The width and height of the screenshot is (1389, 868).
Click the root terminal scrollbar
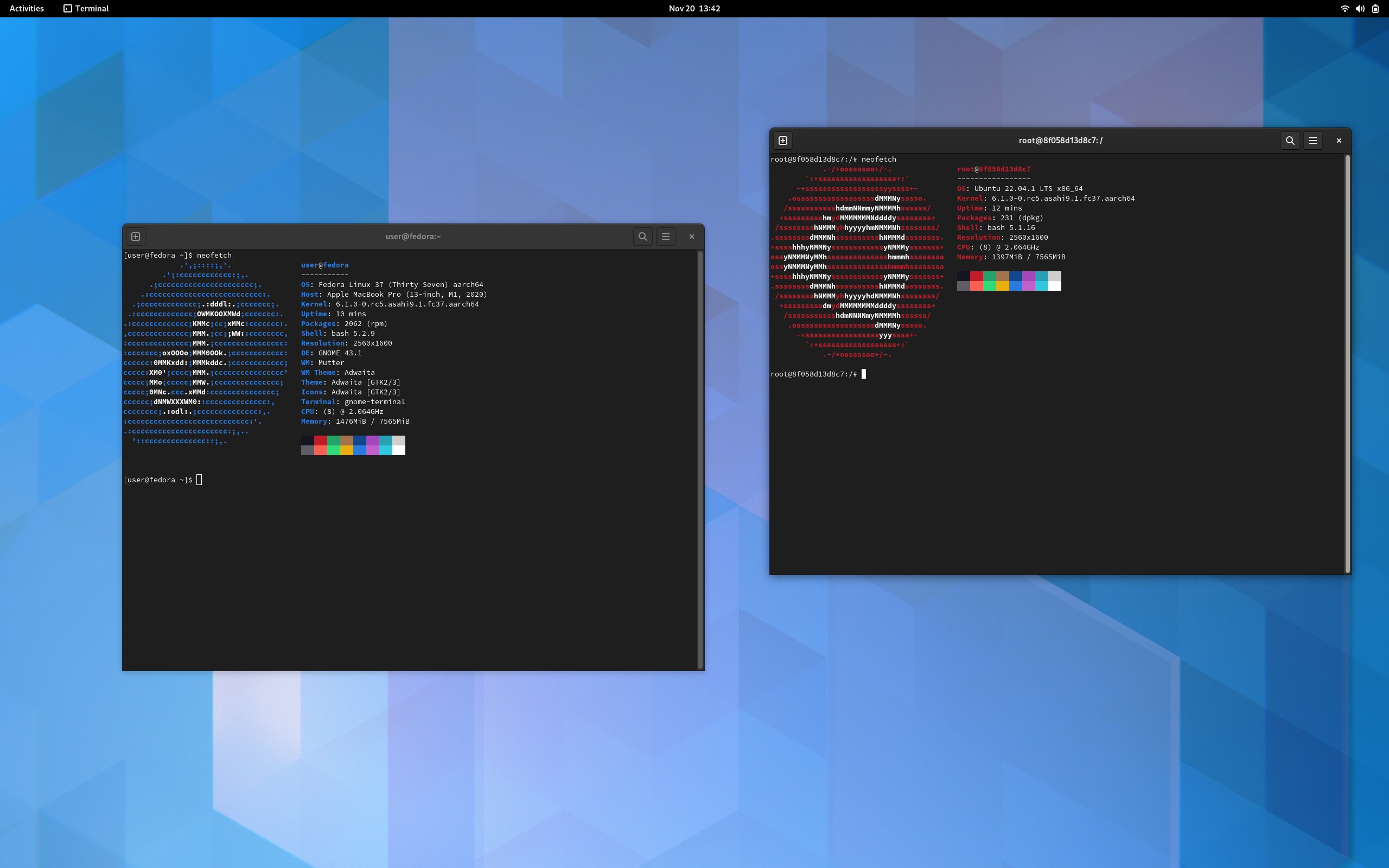(x=1348, y=363)
